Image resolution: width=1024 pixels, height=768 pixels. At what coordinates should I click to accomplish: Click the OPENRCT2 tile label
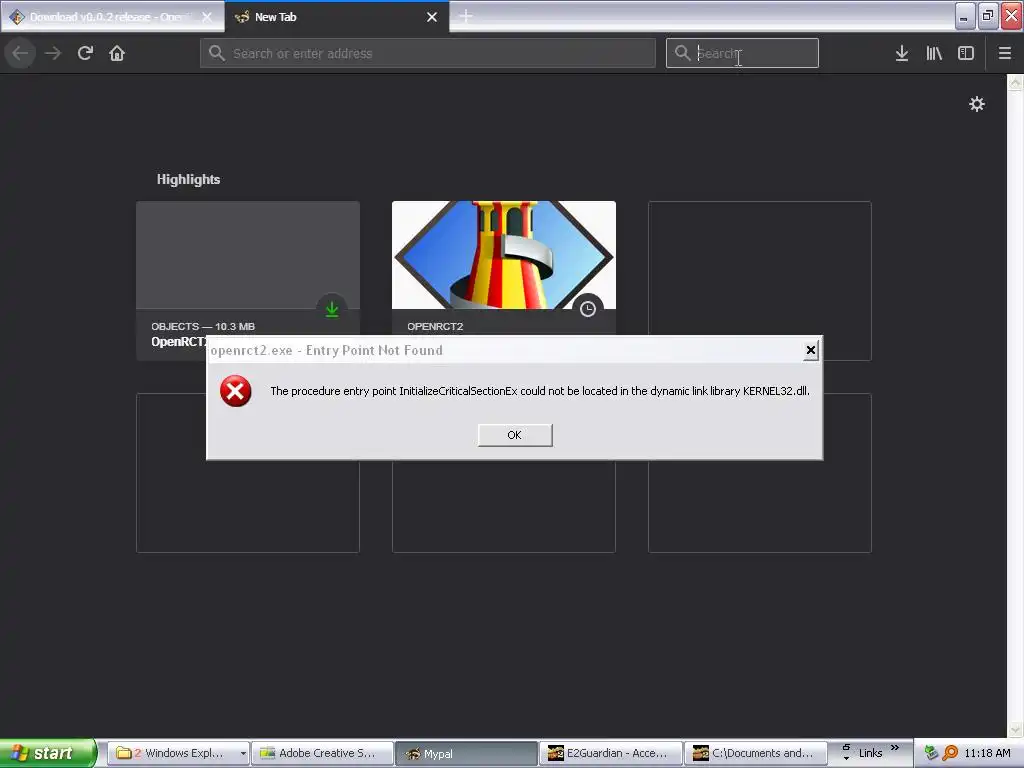pyautogui.click(x=435, y=327)
